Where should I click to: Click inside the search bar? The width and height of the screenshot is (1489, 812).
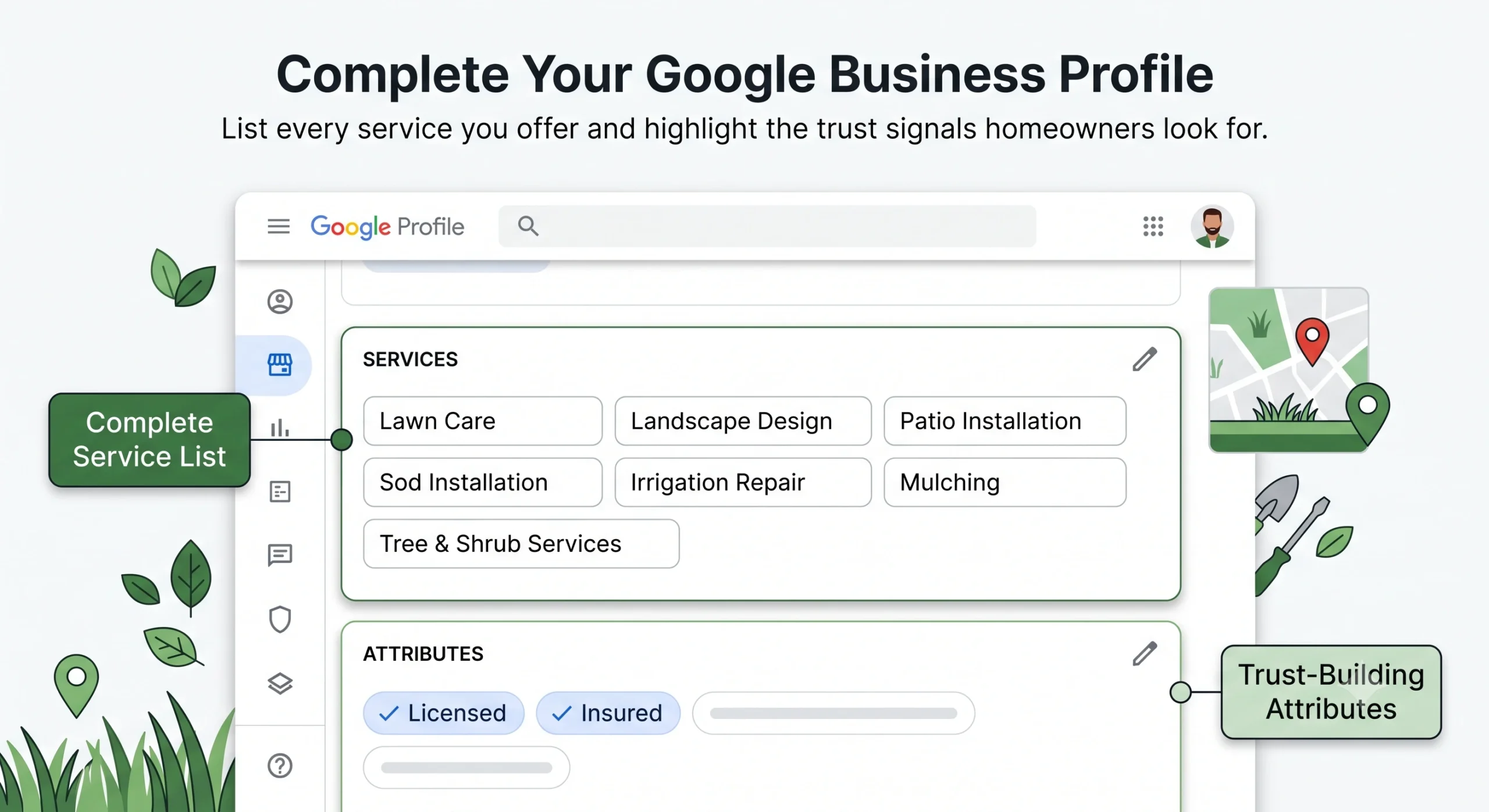coord(767,226)
